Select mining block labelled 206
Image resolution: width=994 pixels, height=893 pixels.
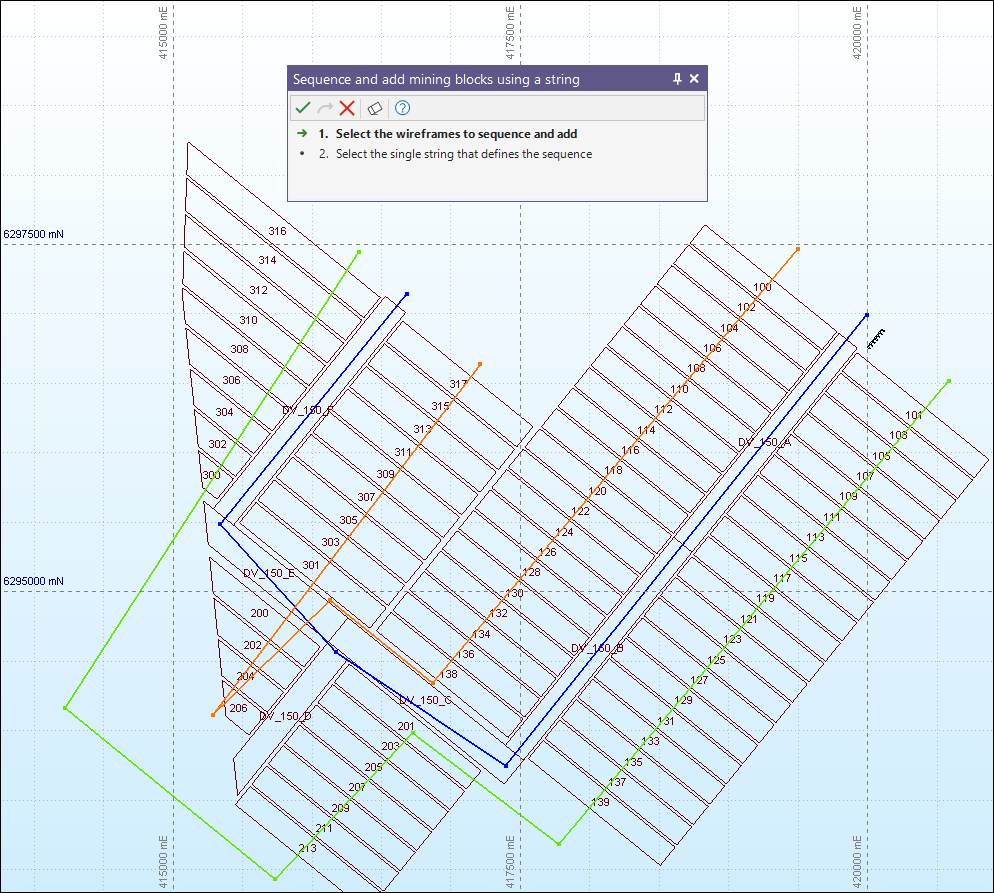click(x=238, y=708)
